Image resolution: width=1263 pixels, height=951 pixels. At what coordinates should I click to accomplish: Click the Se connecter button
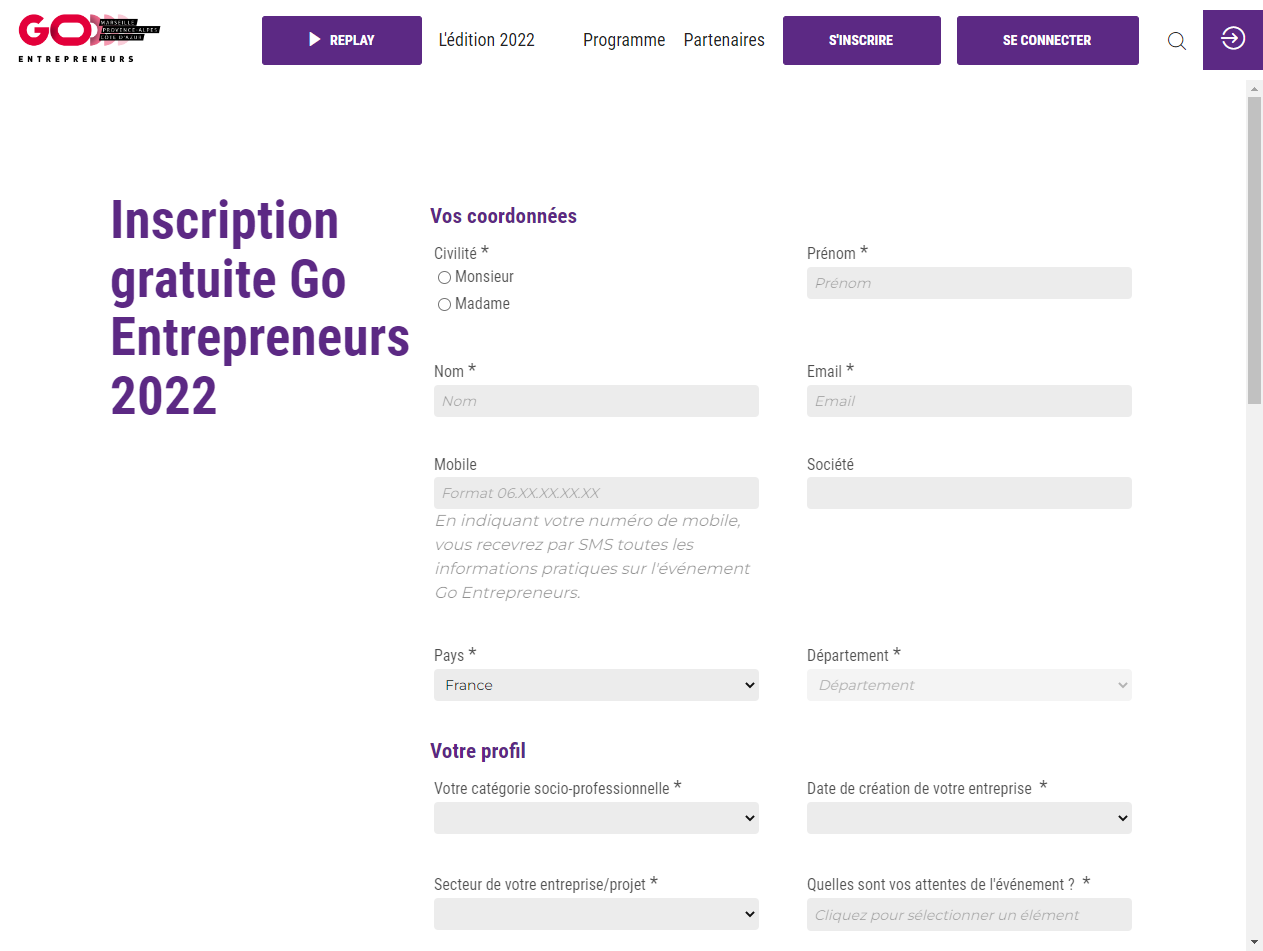tap(1047, 40)
